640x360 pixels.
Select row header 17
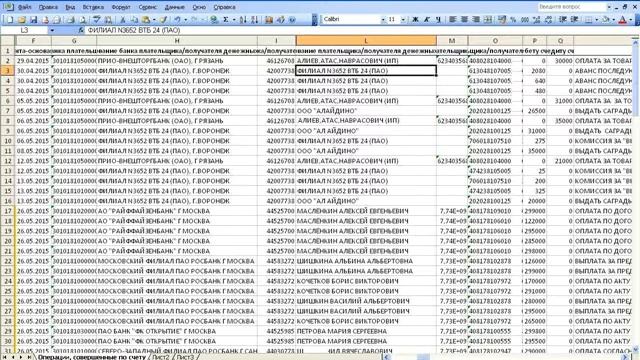pos(8,211)
